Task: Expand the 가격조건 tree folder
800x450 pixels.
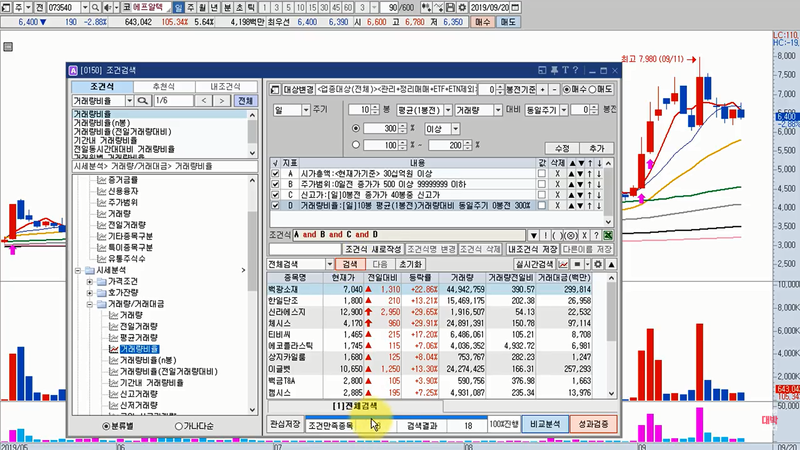Action: 90,282
